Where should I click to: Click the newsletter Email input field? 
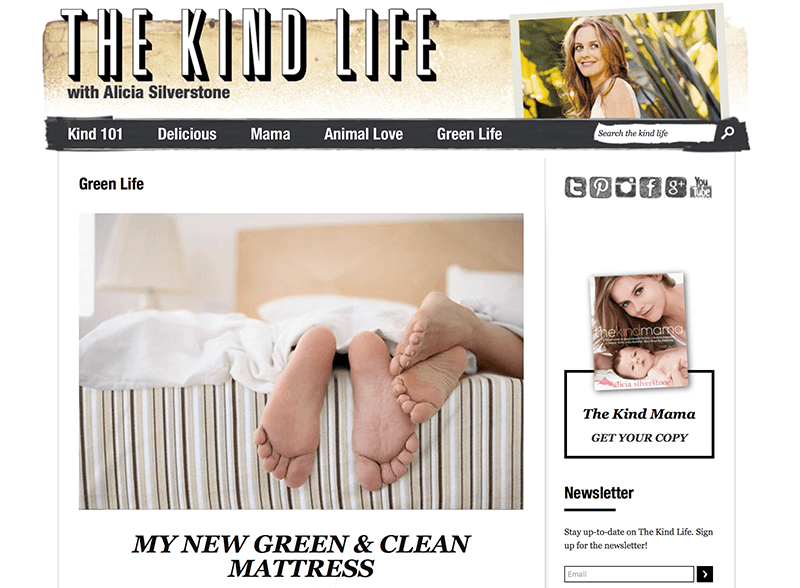tap(629, 574)
